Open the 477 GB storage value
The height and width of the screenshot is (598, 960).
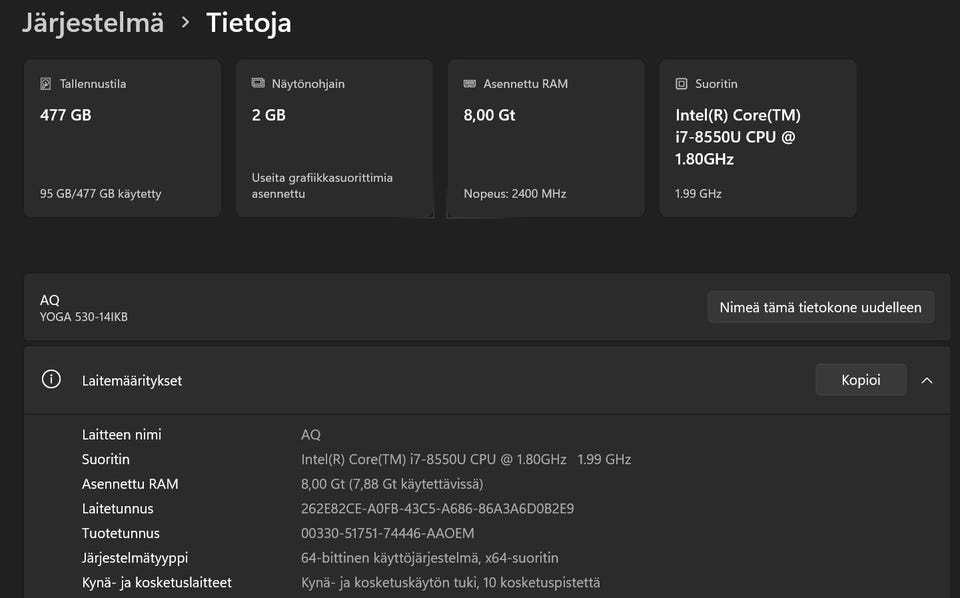click(66, 115)
